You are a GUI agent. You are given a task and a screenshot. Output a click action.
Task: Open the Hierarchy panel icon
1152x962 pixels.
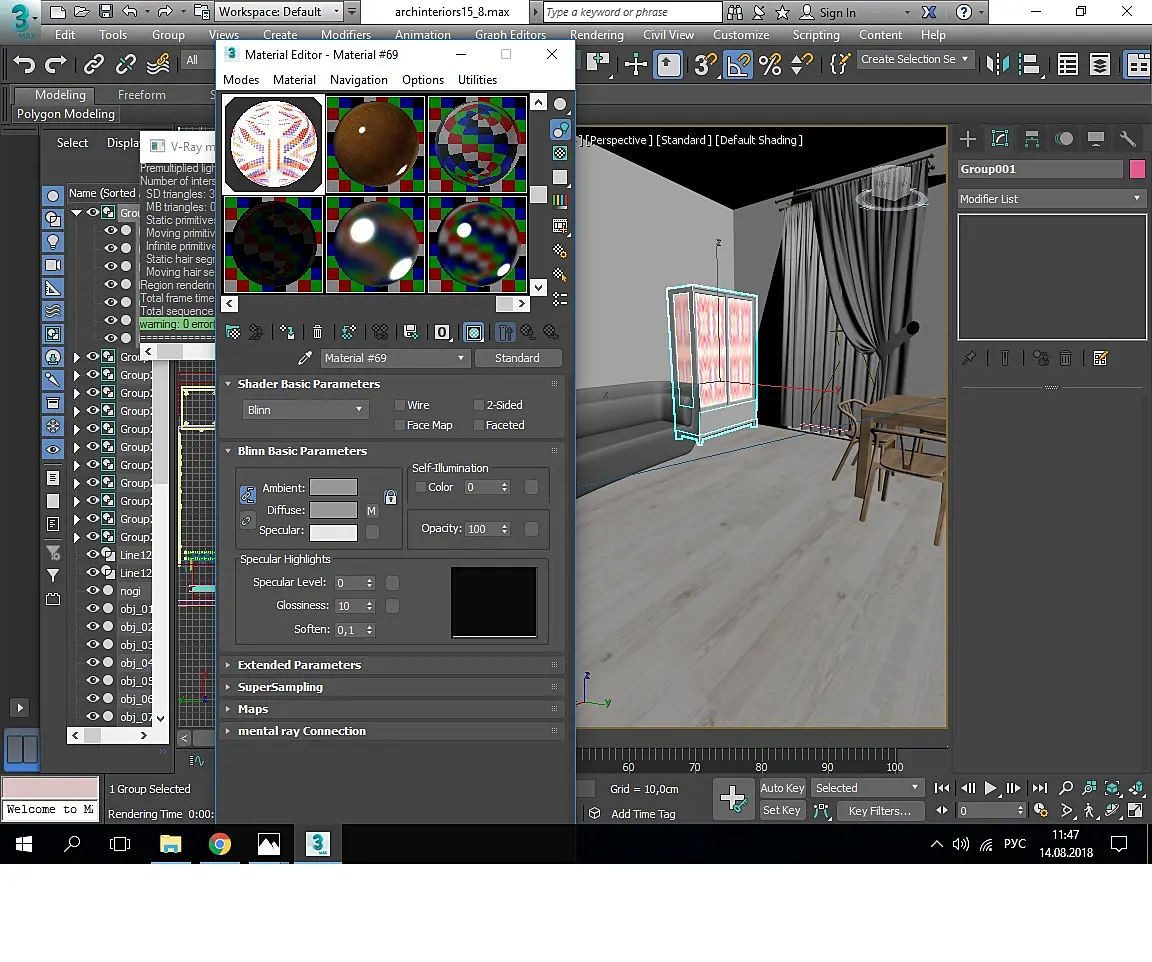[1032, 138]
